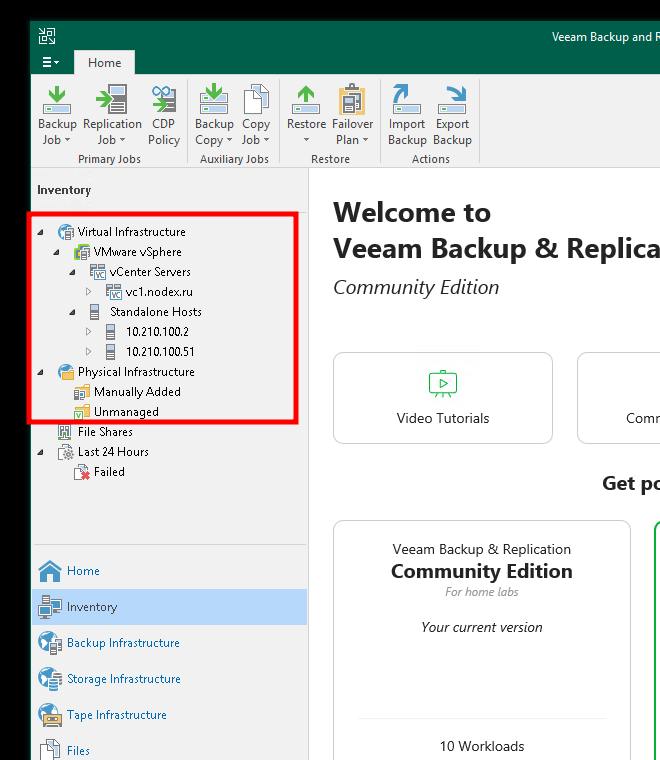Go to the Home navigation view
Image resolution: width=660 pixels, height=760 pixels.
pos(170,571)
